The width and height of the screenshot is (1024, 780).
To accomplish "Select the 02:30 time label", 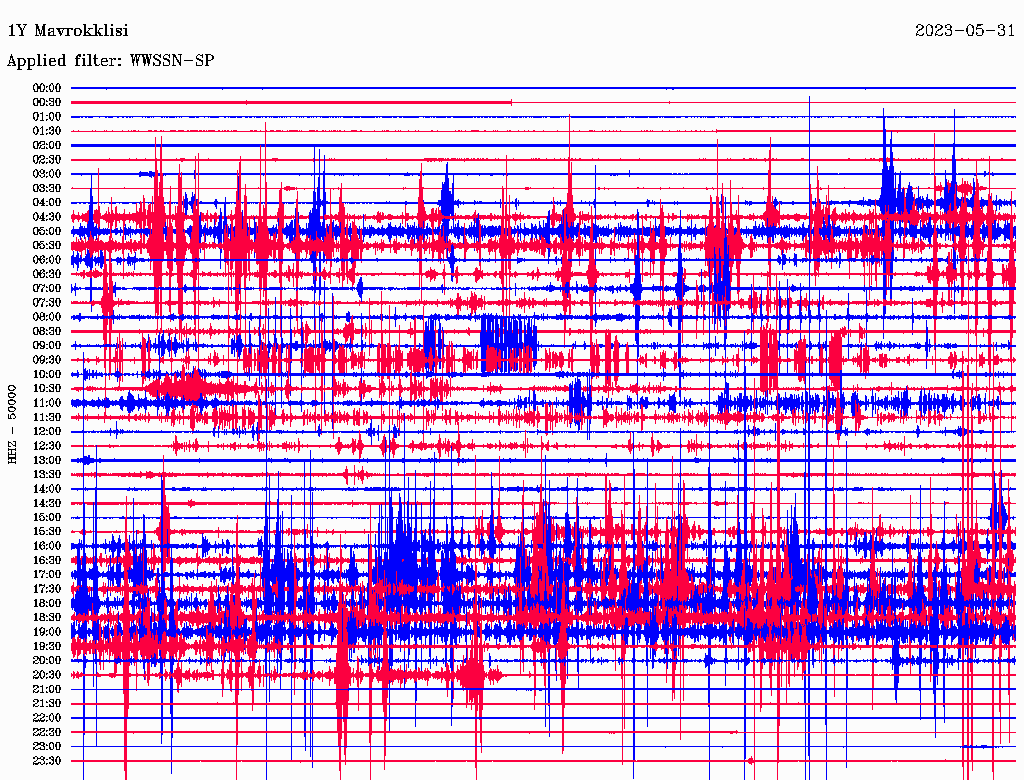I will (46, 160).
